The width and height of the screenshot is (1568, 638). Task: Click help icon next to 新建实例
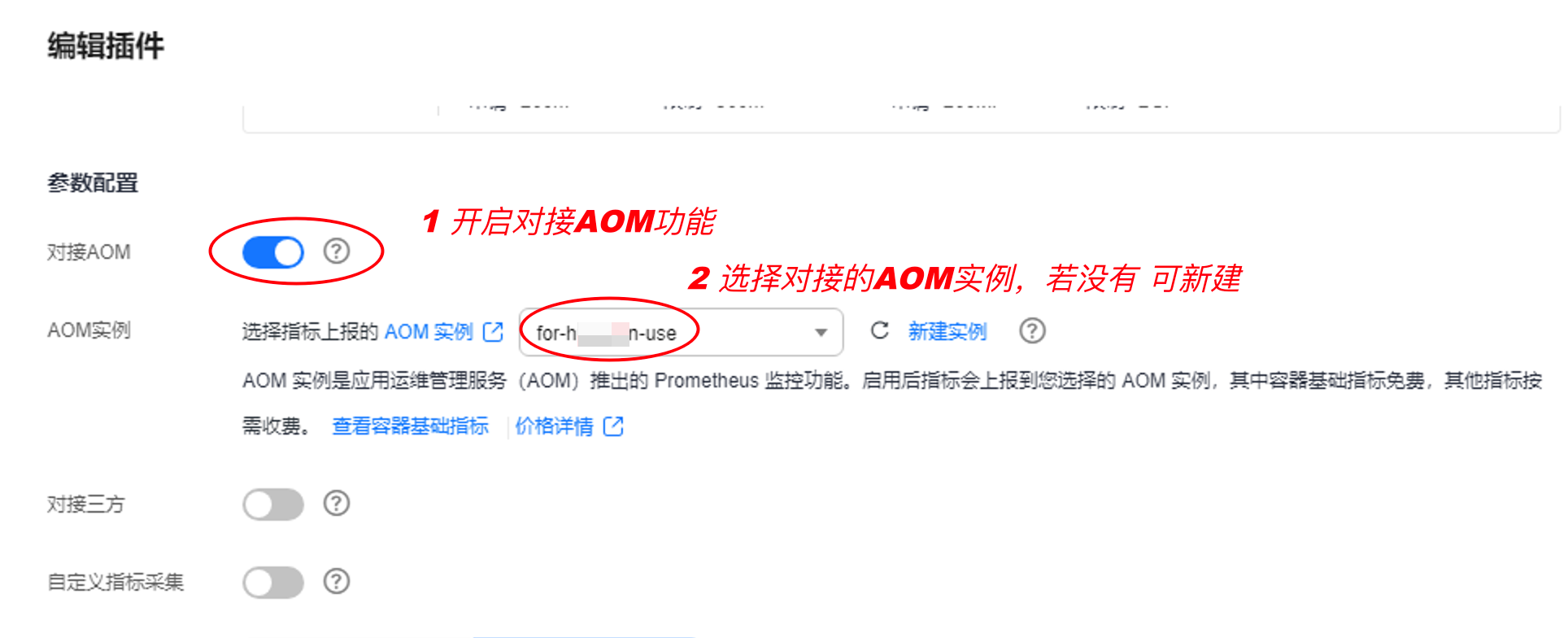click(1032, 331)
